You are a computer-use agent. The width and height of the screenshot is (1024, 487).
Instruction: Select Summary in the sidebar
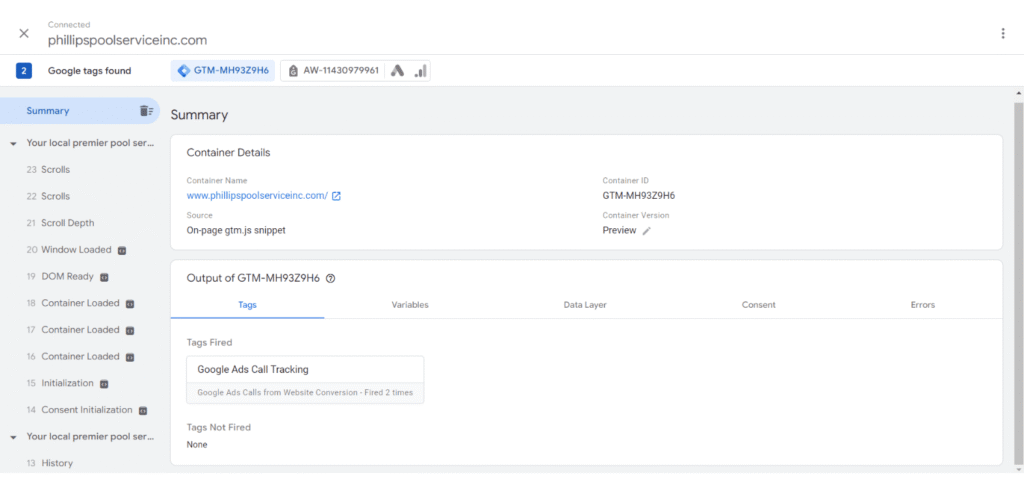80,111
